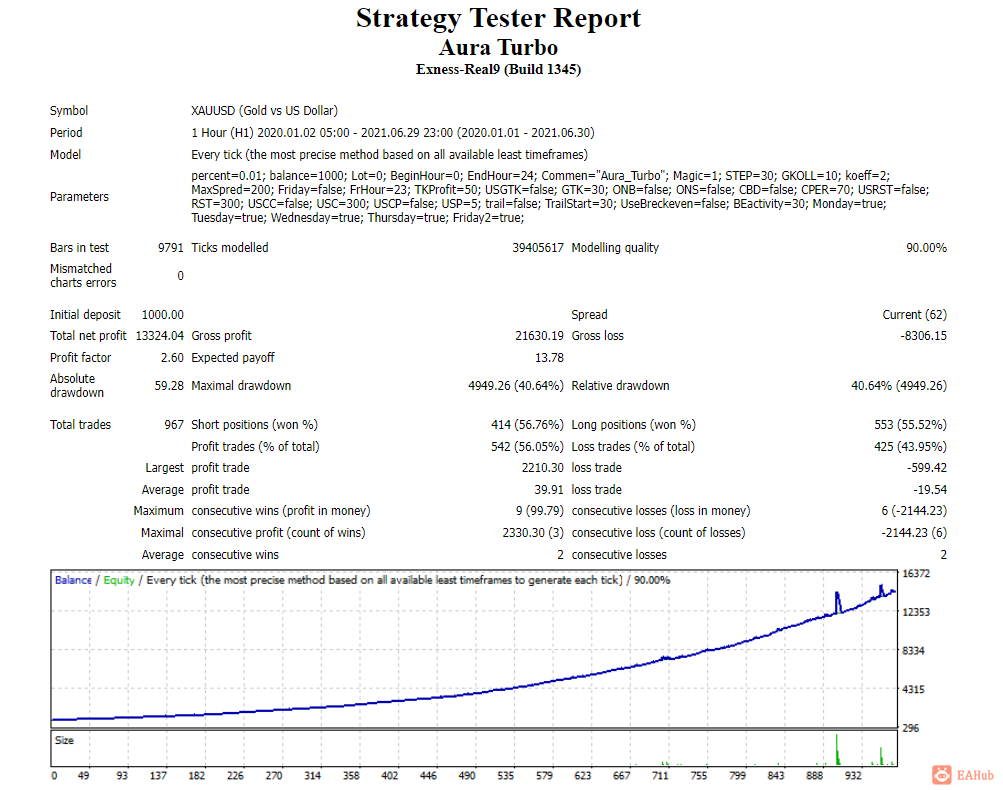Select short positions value 414 (56.76%)

click(x=527, y=425)
